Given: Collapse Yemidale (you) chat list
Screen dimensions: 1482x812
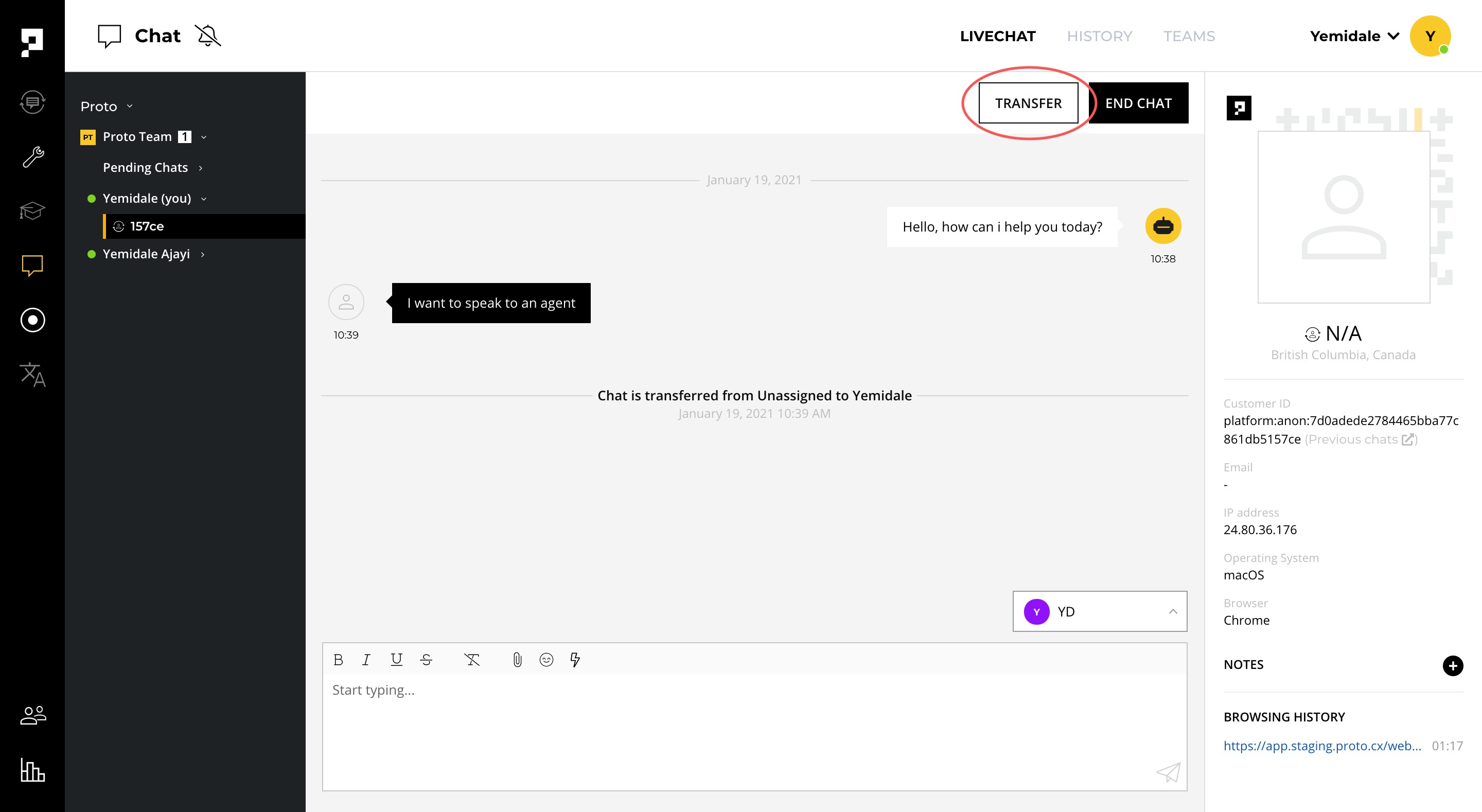Looking at the screenshot, I should coord(203,199).
